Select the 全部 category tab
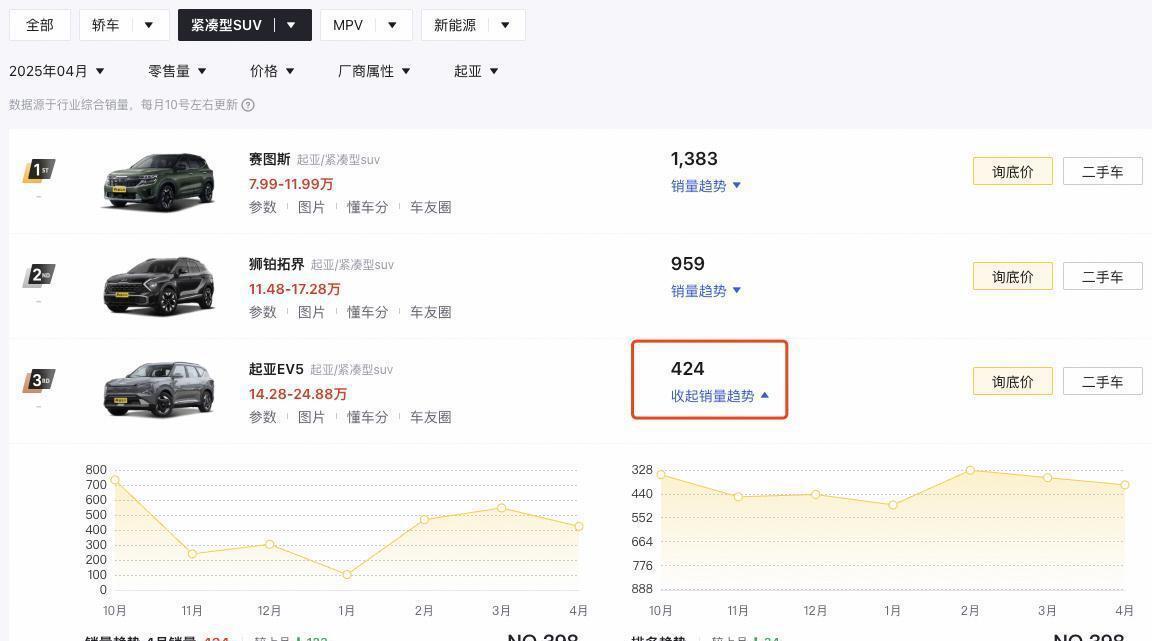The width and height of the screenshot is (1152, 641). tap(40, 25)
